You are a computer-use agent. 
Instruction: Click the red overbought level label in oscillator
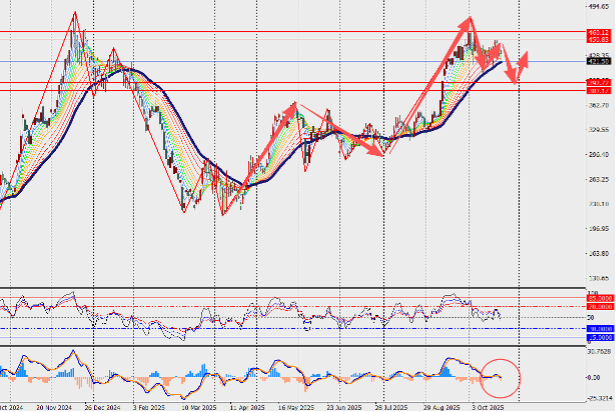click(x=599, y=299)
